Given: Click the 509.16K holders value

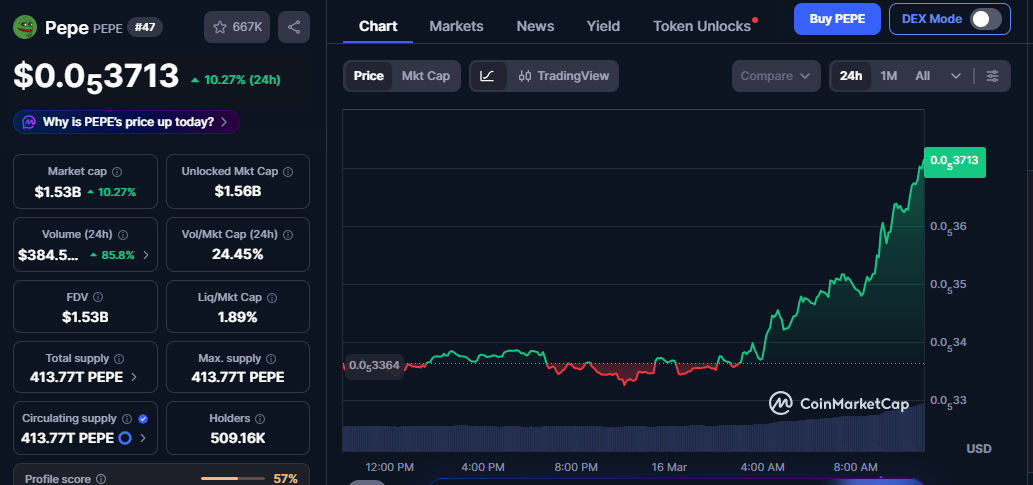Looking at the screenshot, I should [237, 438].
